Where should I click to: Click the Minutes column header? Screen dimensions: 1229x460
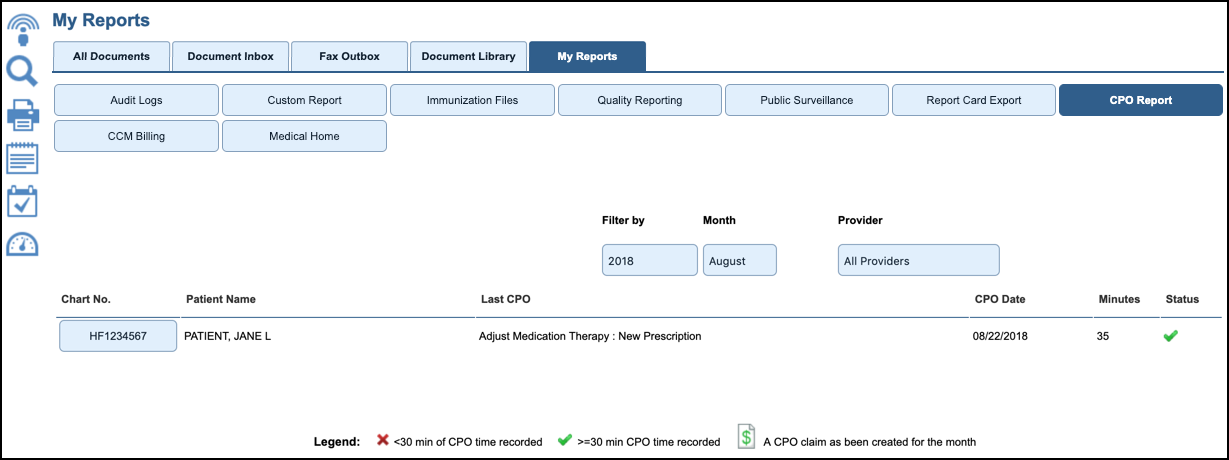(x=1118, y=299)
